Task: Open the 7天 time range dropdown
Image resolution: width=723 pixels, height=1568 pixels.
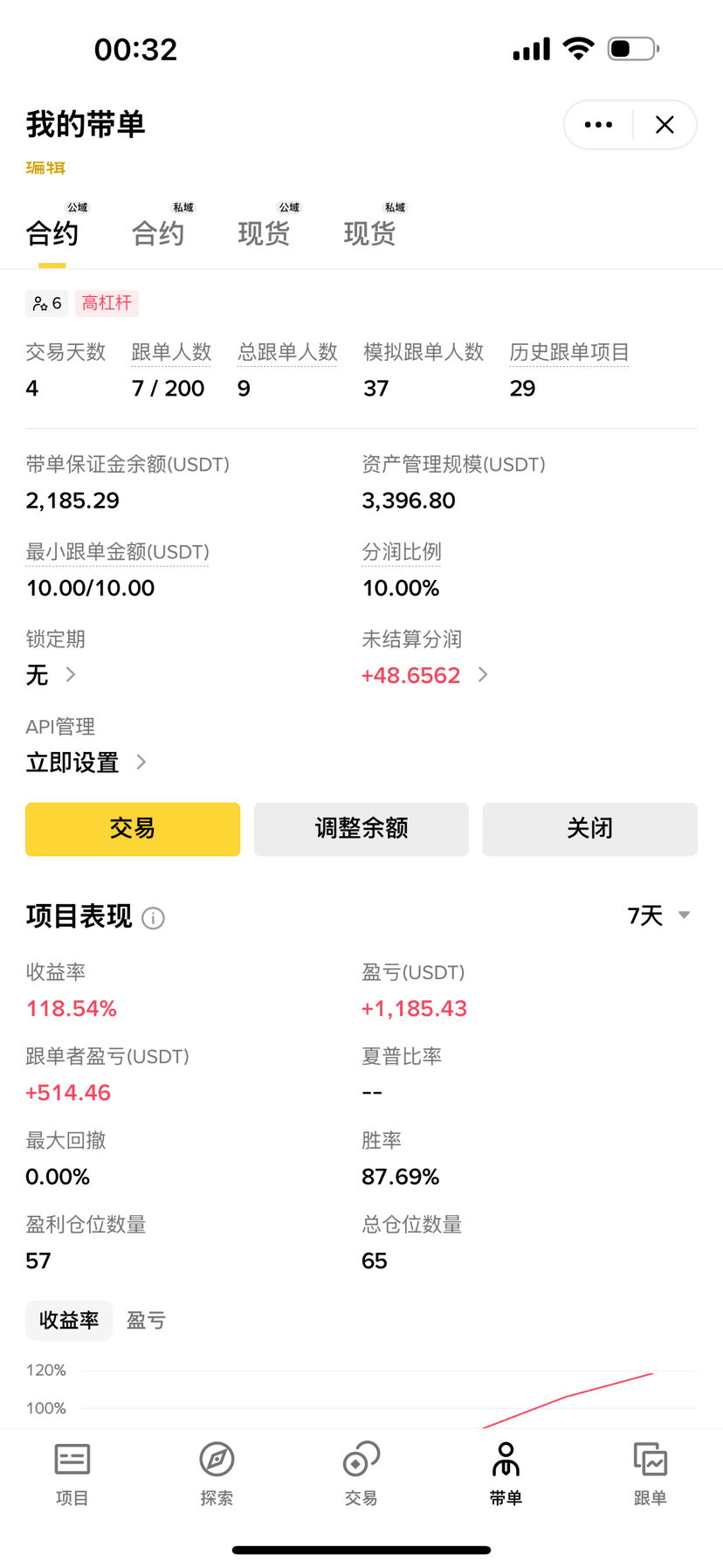Action: 658,915
